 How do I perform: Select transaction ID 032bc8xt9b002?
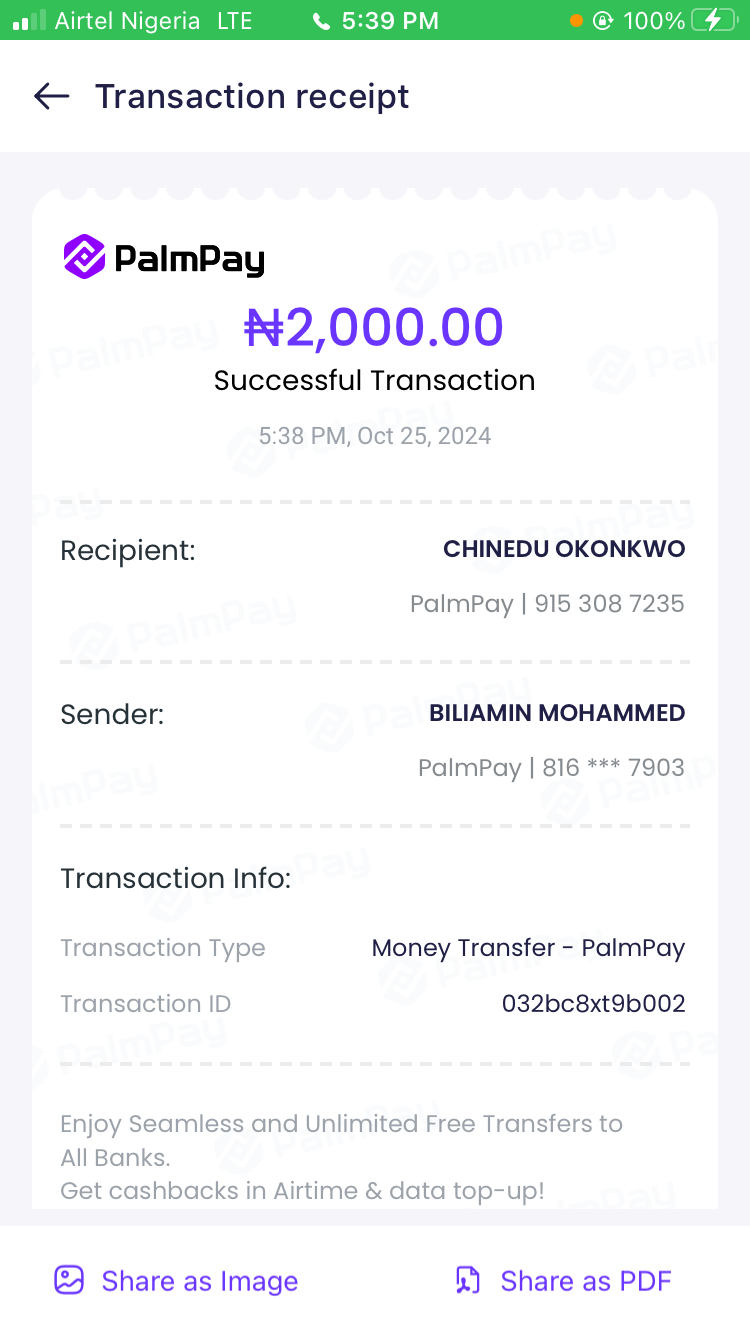(593, 1003)
